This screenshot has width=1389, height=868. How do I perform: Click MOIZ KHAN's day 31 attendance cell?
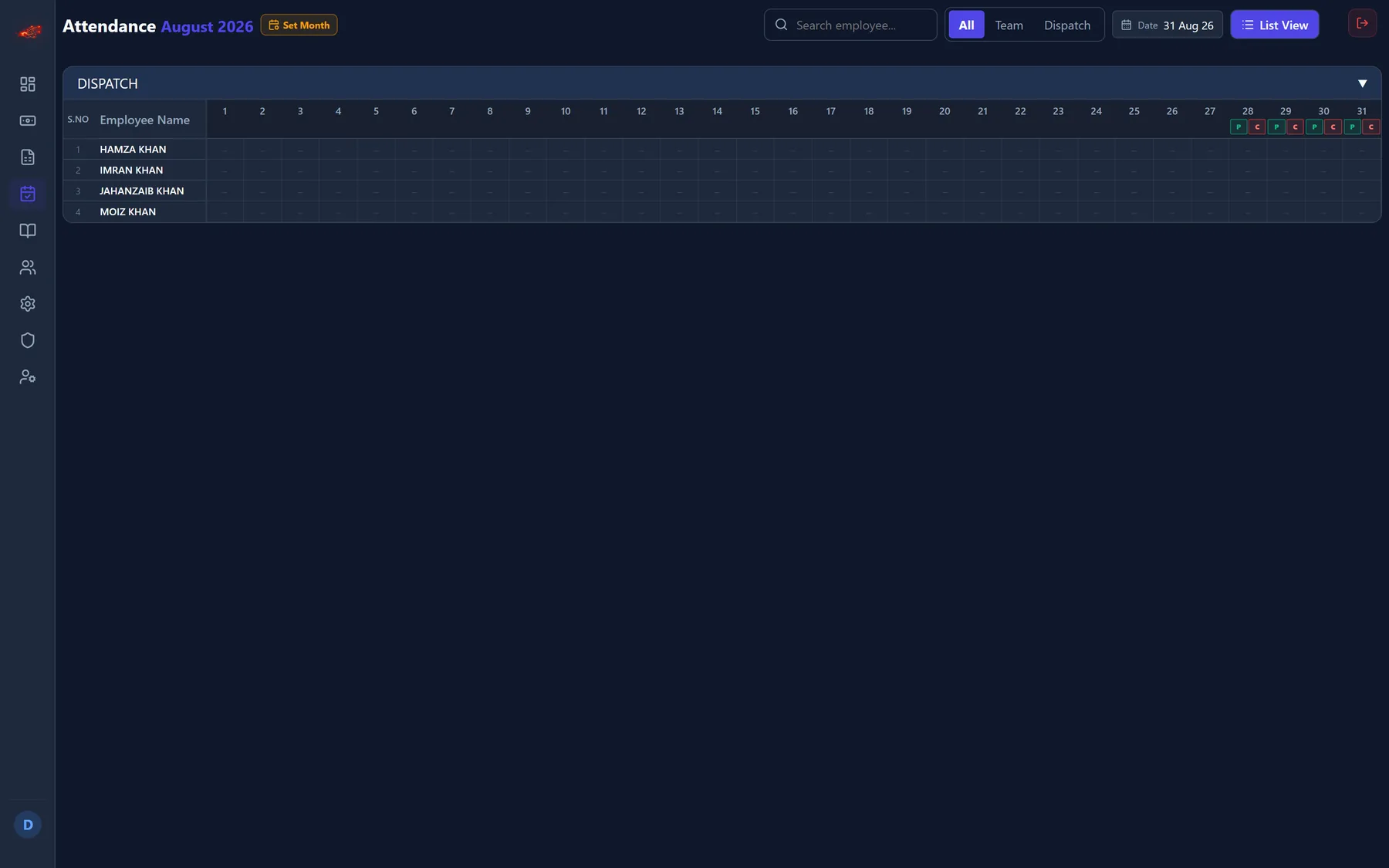[1361, 211]
